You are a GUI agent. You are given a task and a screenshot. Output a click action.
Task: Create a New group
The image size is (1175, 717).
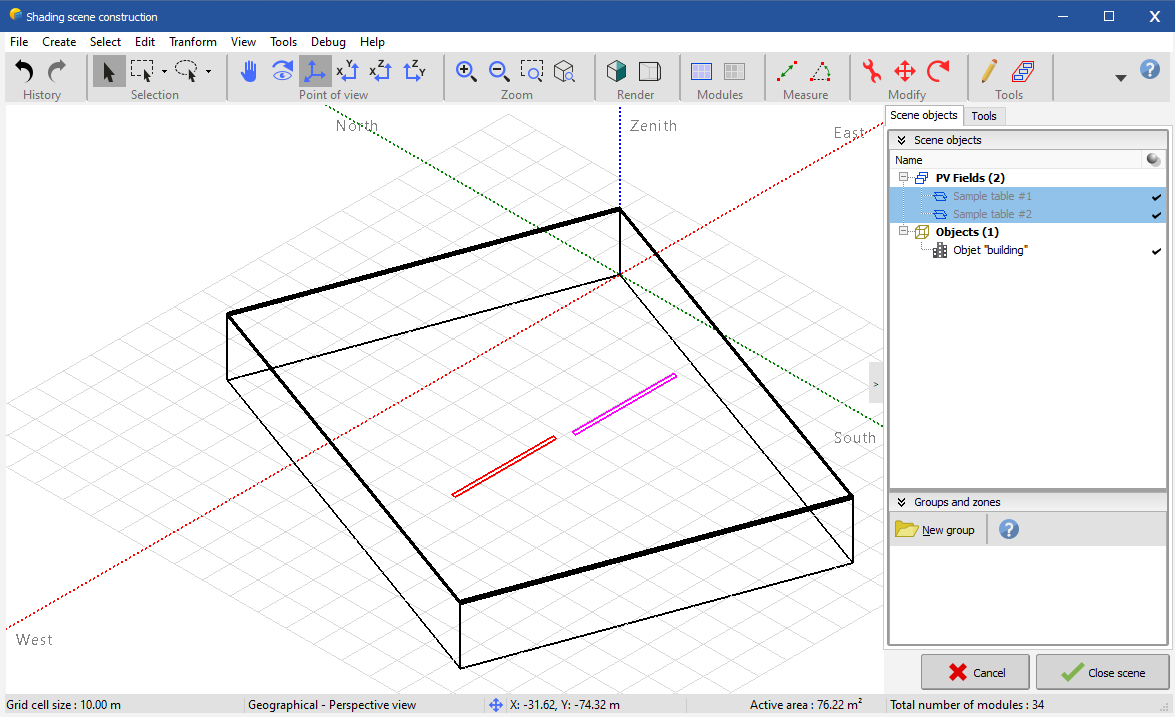(x=935, y=530)
